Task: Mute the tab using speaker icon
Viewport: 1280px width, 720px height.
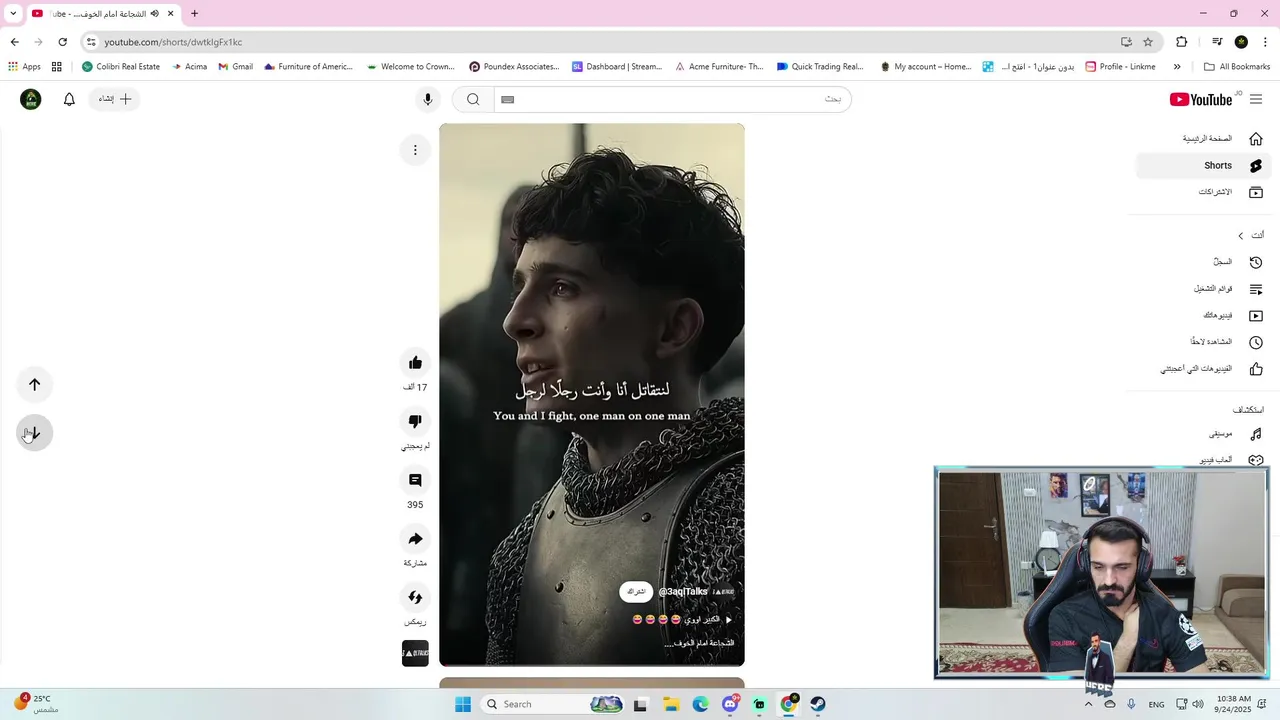Action: tap(154, 14)
